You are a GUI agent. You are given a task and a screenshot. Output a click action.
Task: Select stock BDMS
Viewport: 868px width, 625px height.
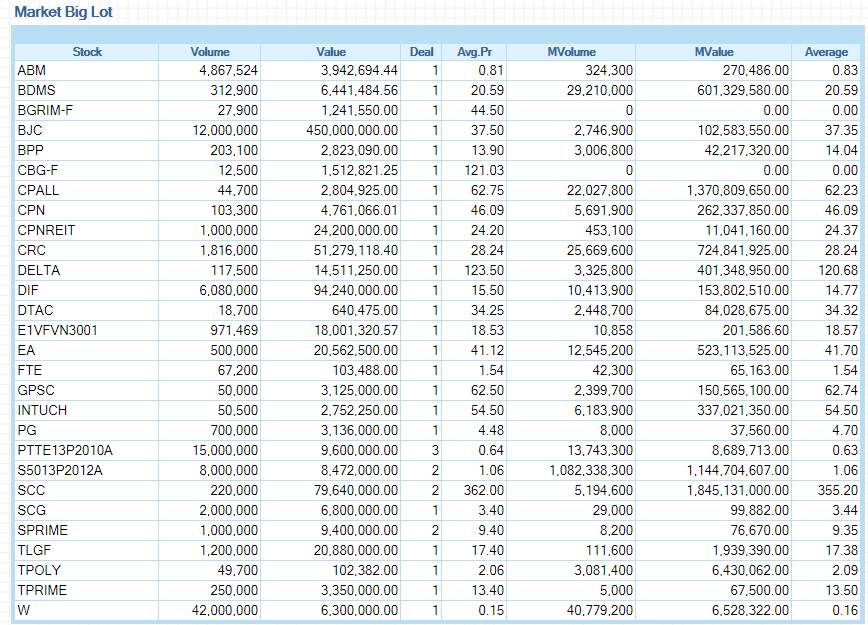pyautogui.click(x=37, y=91)
